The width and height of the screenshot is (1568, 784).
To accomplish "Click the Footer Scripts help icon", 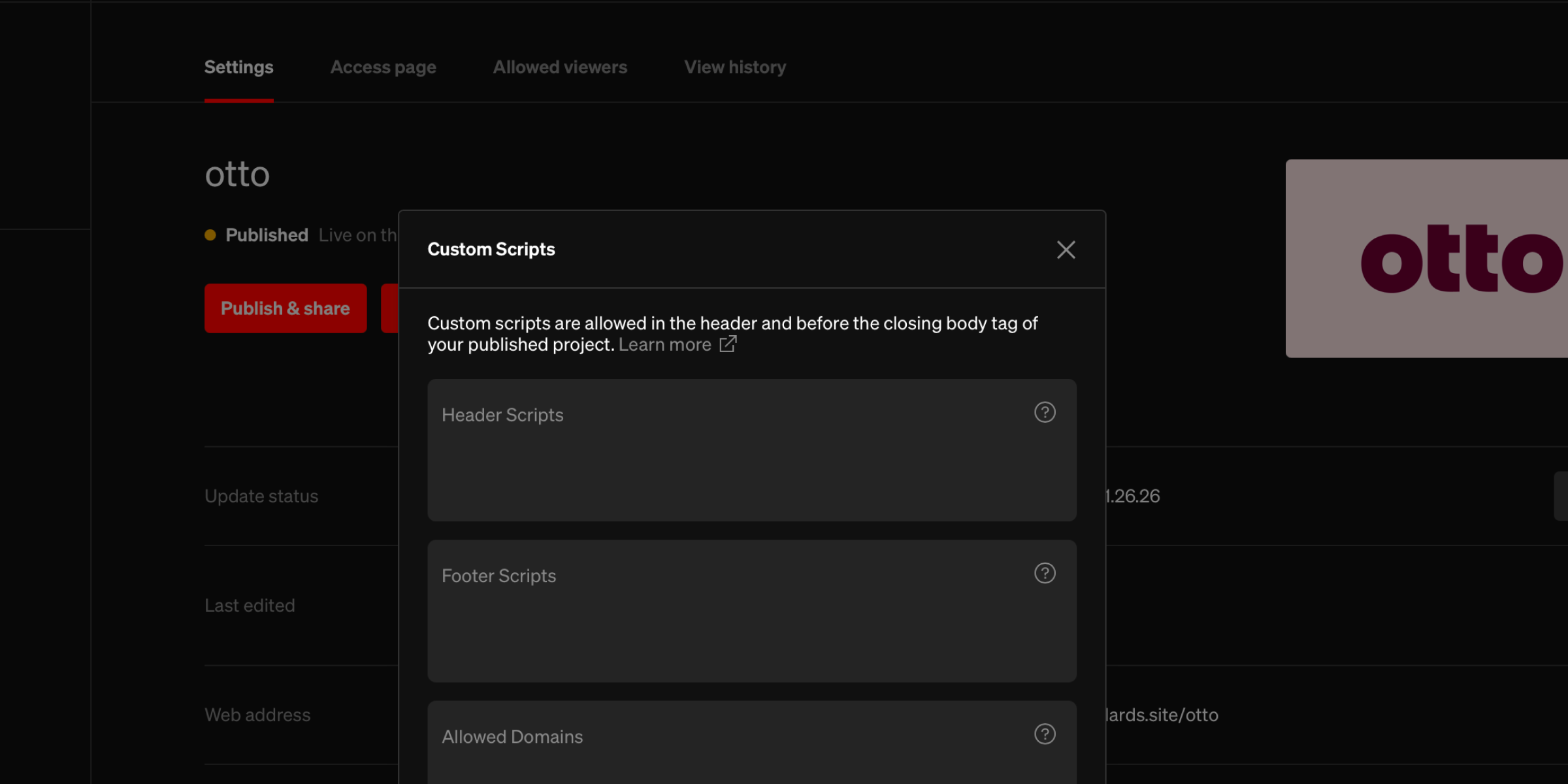I will (x=1044, y=574).
